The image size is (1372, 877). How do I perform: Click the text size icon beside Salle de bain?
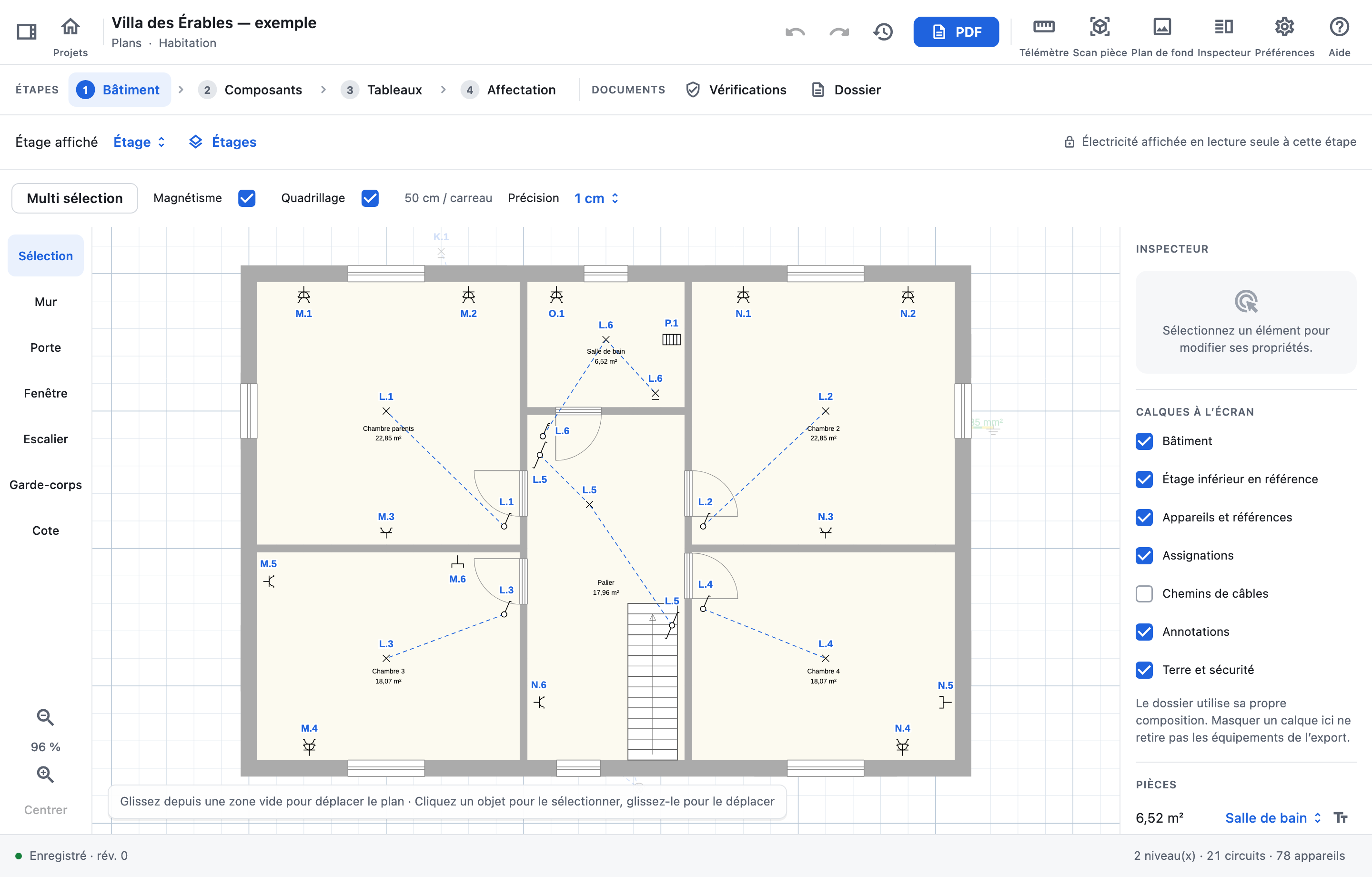click(x=1340, y=818)
